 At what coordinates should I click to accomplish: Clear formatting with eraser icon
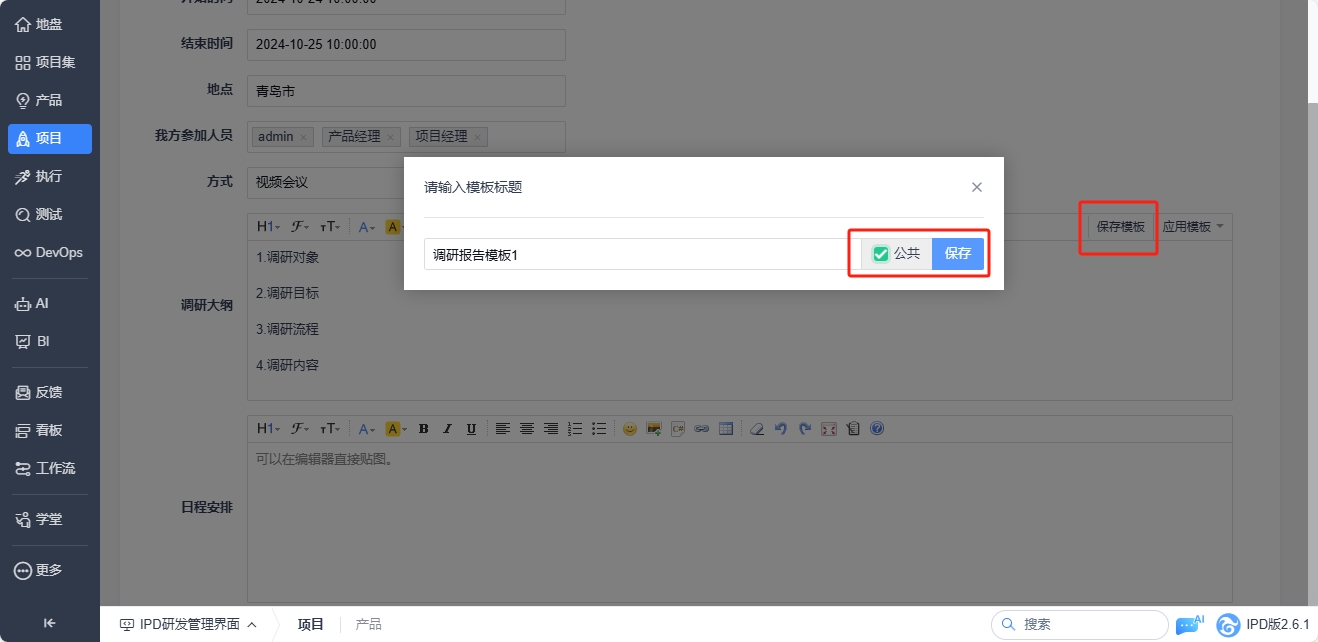(757, 429)
